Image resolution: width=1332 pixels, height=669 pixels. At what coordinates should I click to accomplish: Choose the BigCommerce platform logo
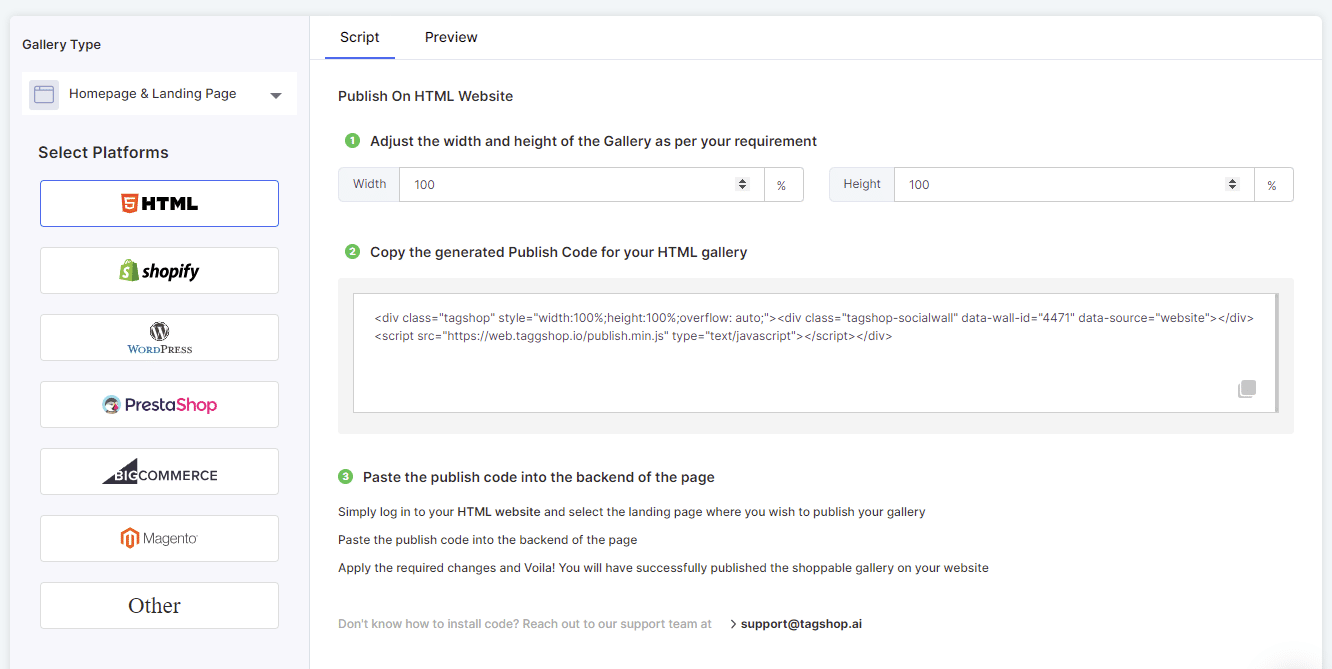click(159, 472)
